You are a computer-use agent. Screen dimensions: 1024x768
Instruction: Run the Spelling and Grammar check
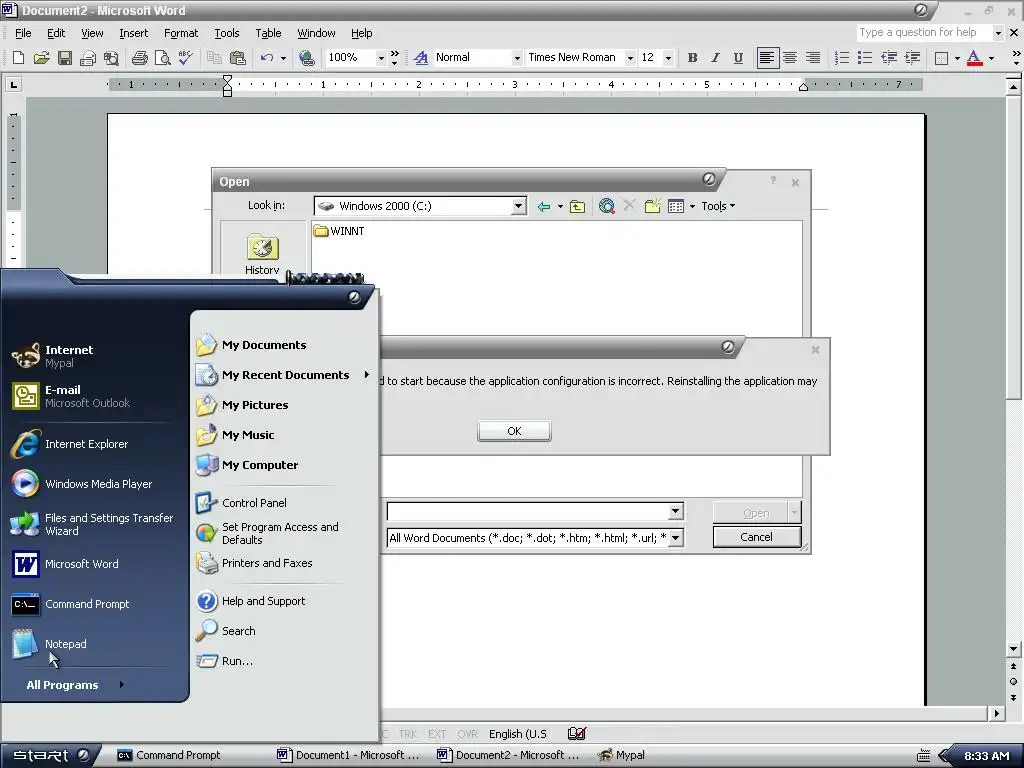[x=185, y=57]
